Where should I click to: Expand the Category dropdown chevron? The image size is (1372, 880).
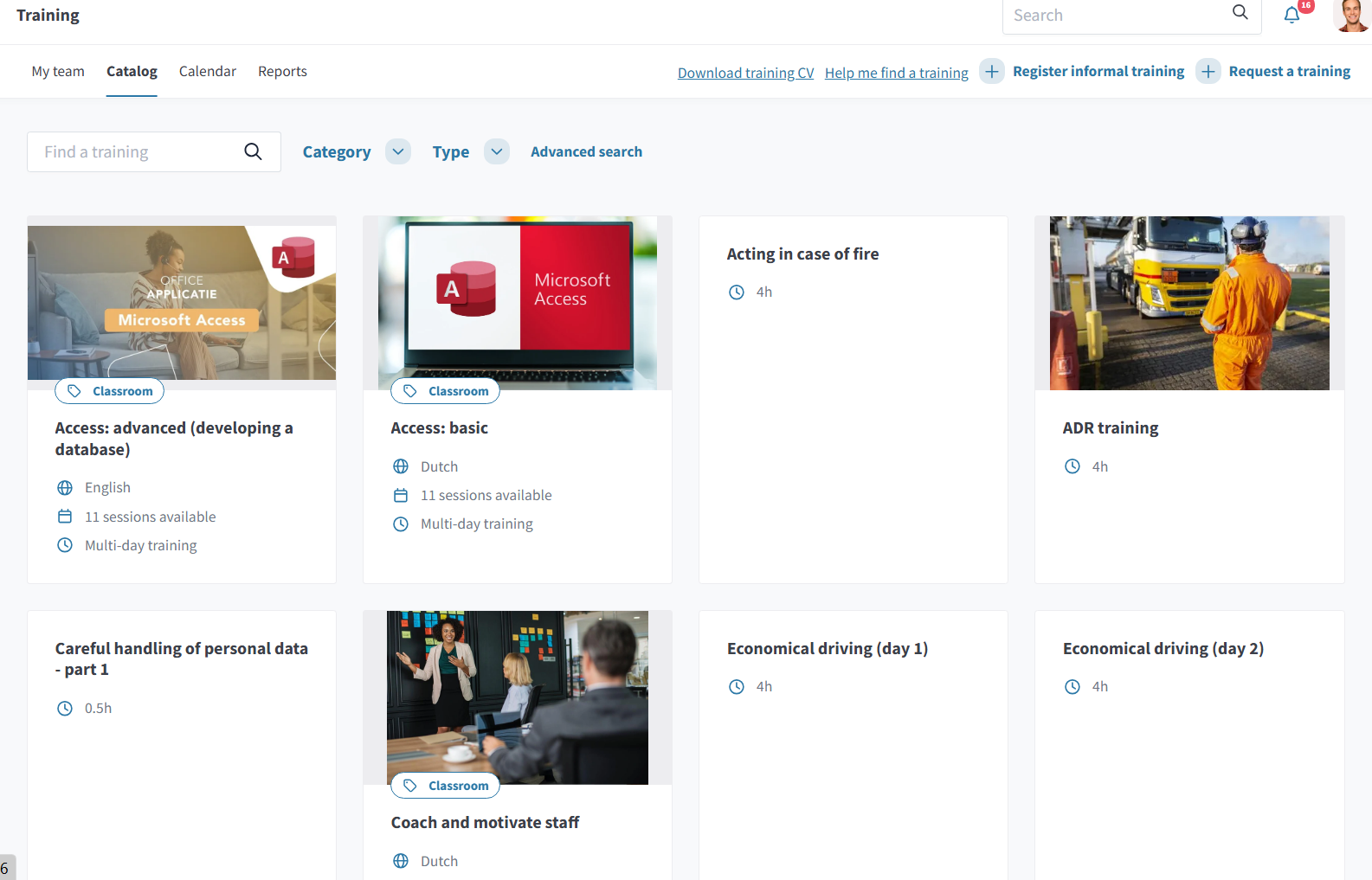pyautogui.click(x=398, y=151)
